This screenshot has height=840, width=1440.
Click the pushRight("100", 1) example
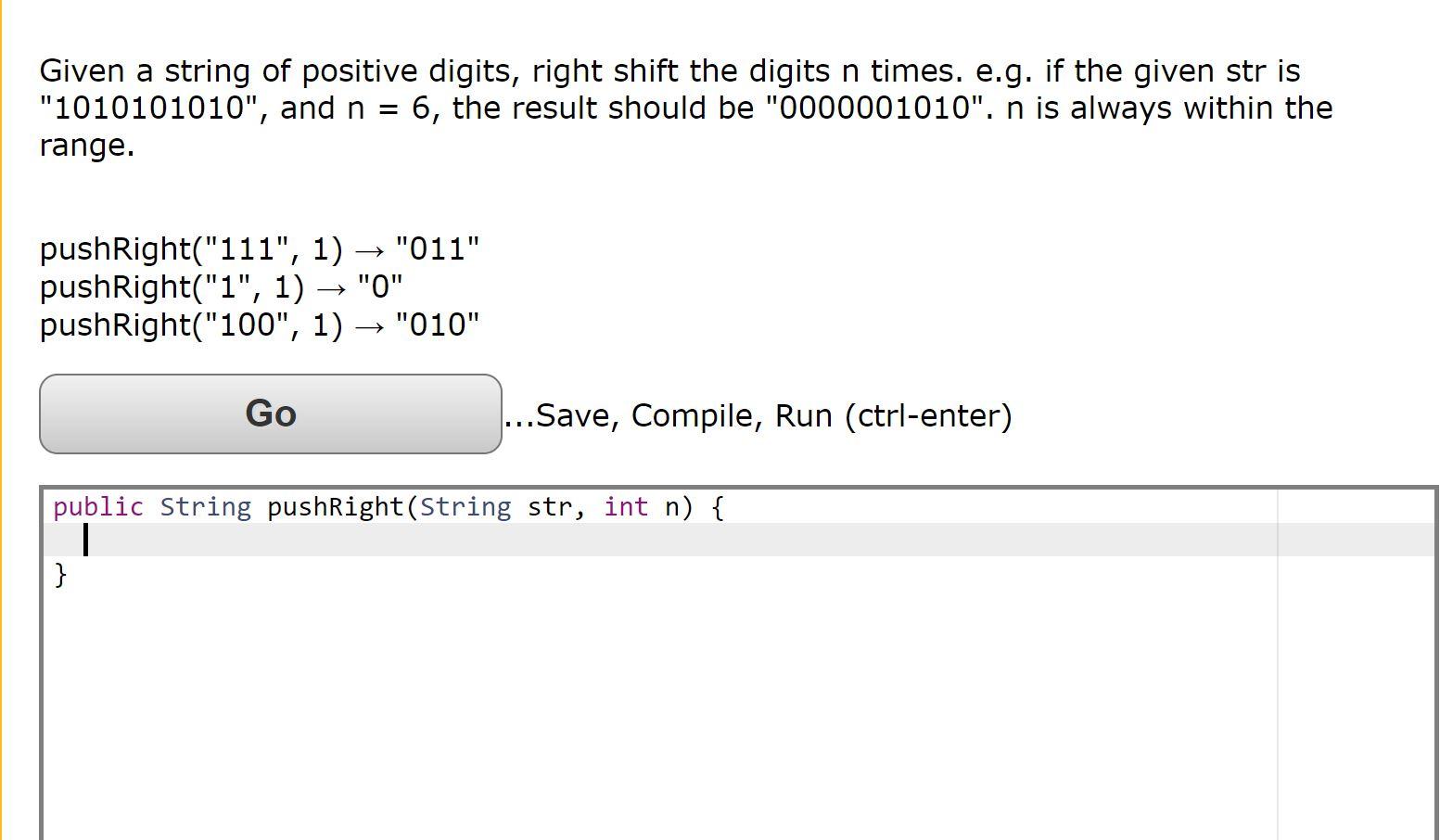click(260, 324)
